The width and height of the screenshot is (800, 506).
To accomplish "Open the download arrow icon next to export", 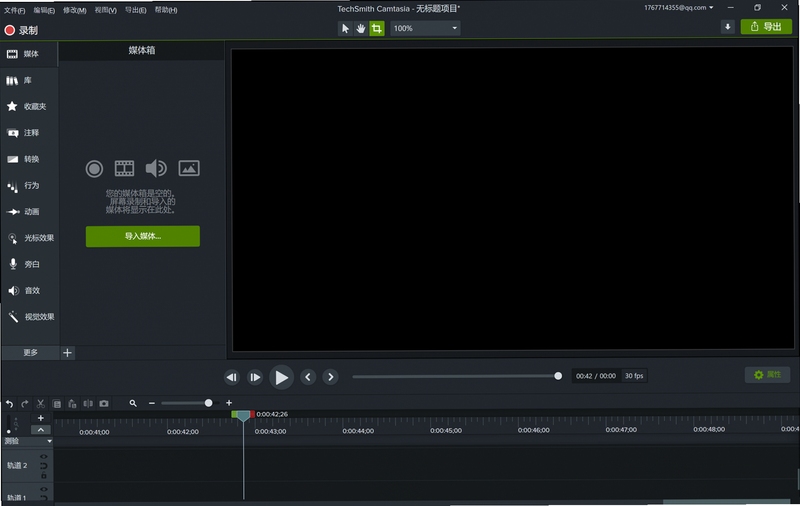I will [728, 27].
